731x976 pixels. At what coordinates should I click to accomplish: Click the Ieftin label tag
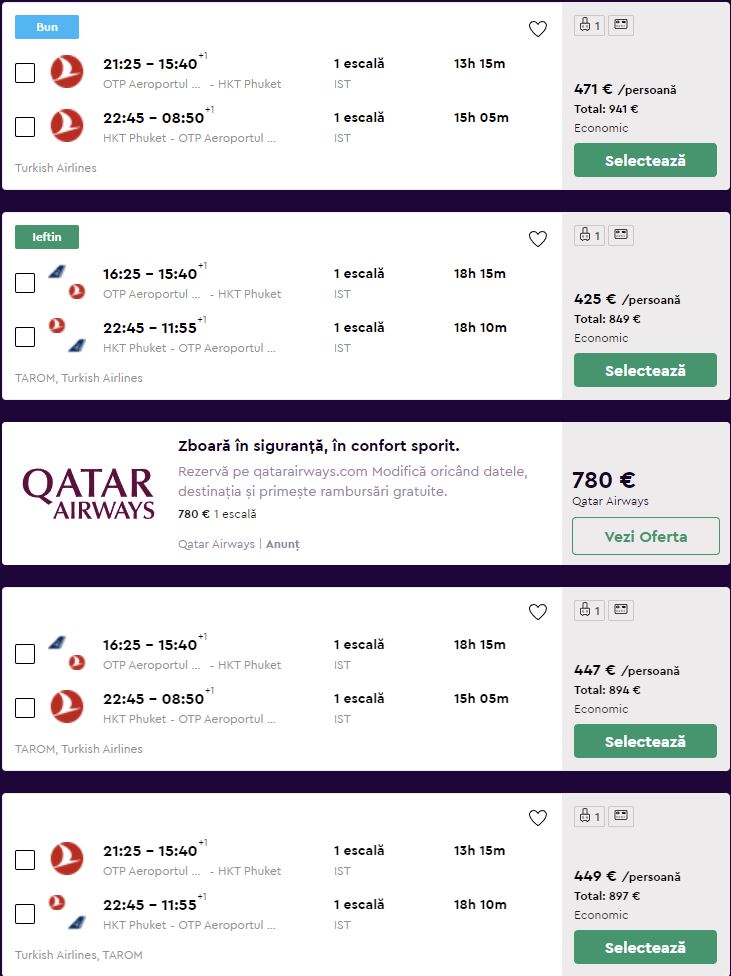coord(47,237)
